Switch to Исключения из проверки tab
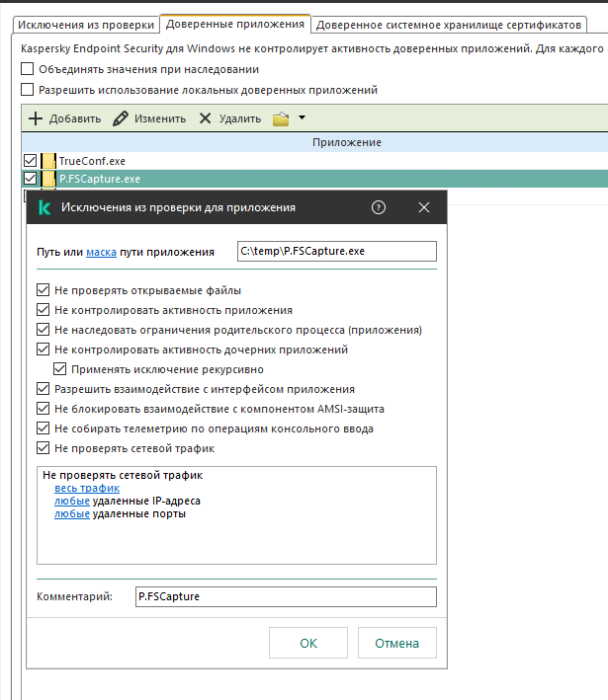The image size is (608, 700). coord(86,25)
